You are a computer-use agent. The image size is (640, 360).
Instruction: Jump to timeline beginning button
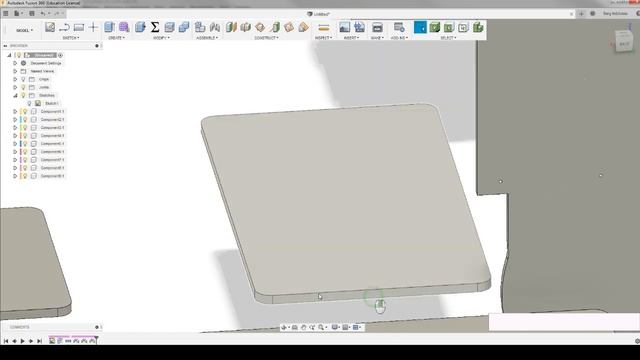pos(6,341)
